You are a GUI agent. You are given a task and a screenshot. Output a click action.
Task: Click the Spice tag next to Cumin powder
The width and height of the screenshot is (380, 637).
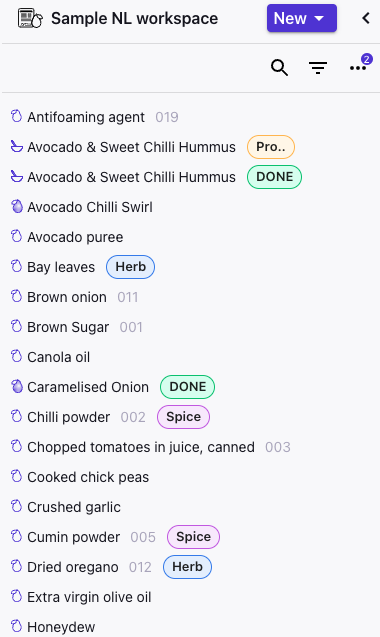193,537
